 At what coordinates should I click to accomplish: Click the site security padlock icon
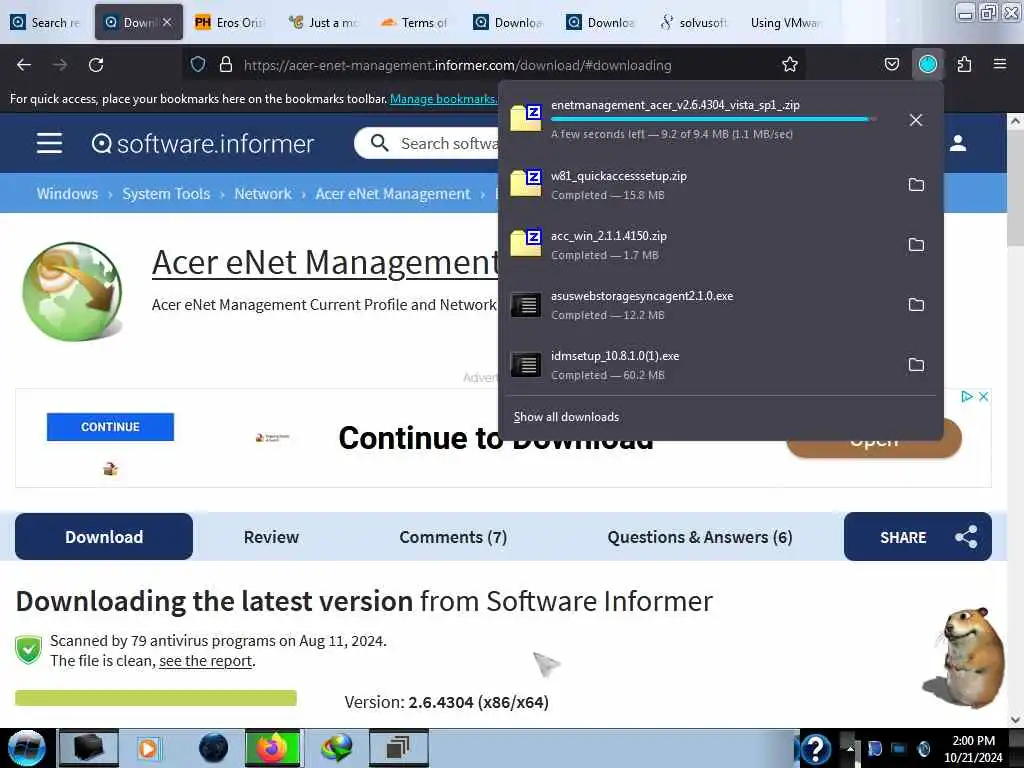pos(226,64)
